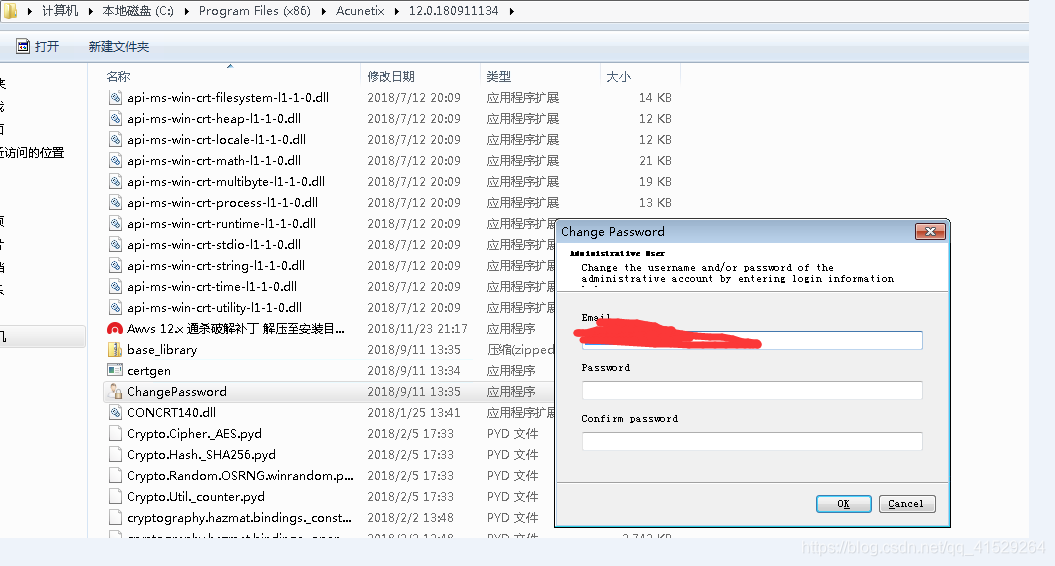This screenshot has height=566, width=1055.
Task: Select the Awvs 12.x 通杀破解补丁 file name
Action: pyautogui.click(x=235, y=328)
